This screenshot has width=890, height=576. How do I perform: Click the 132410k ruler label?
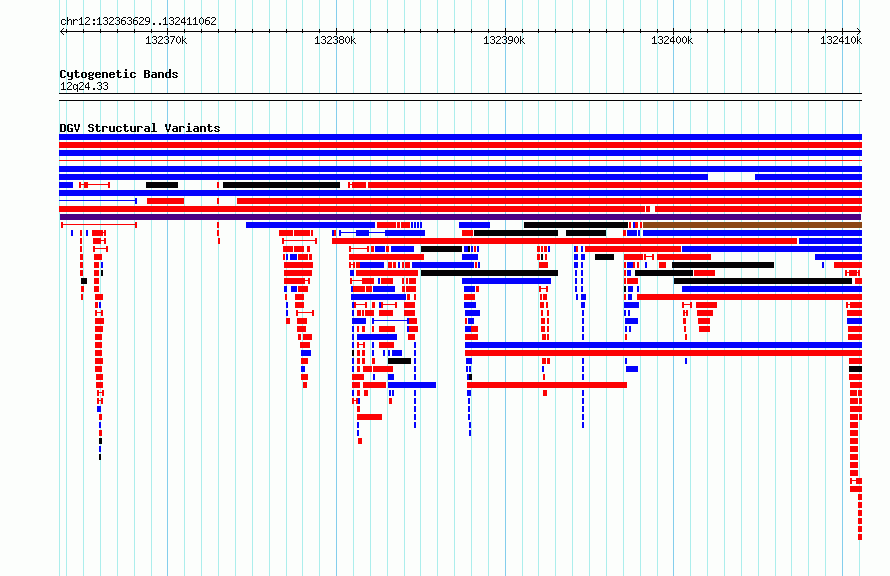(841, 40)
